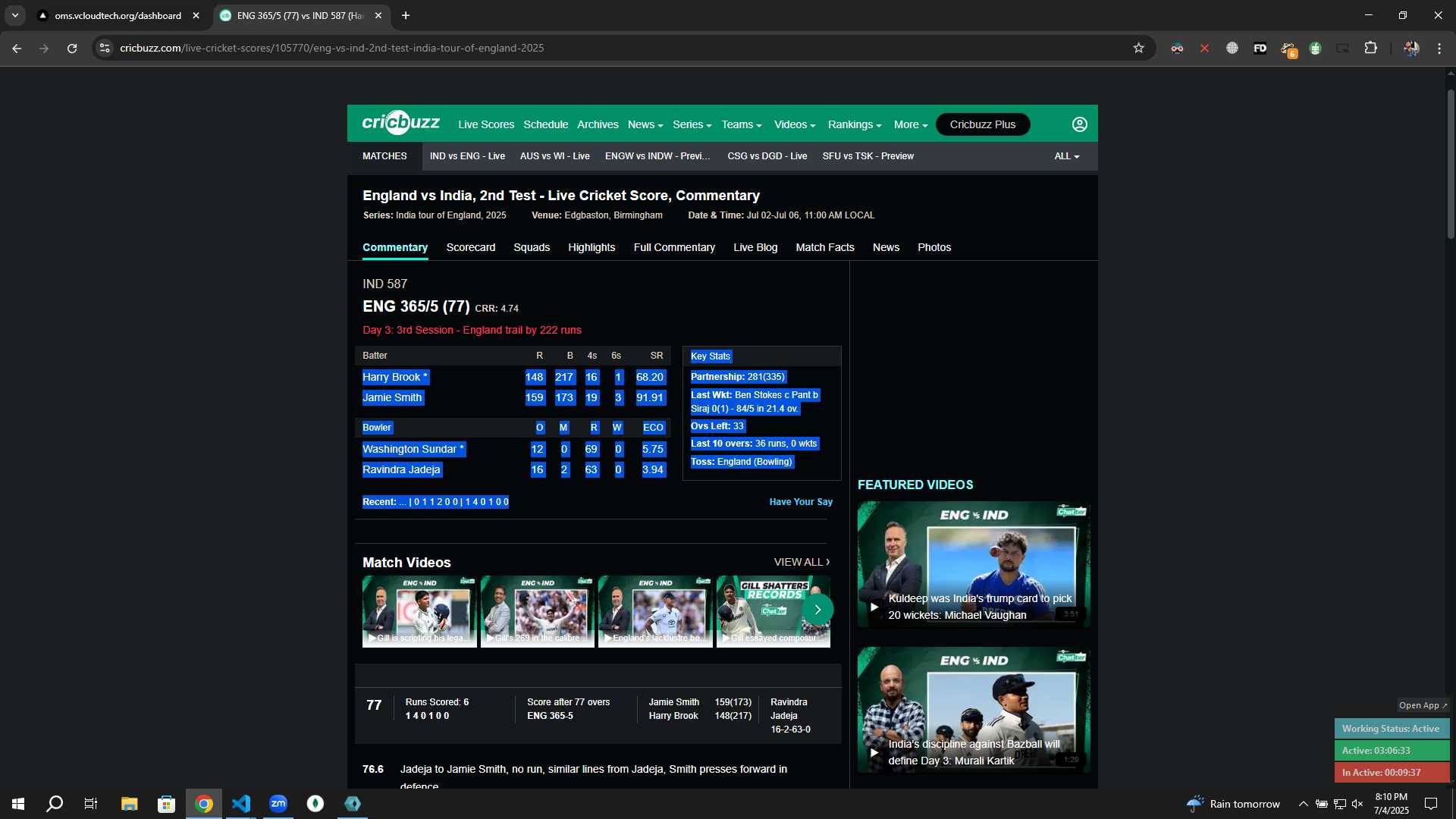
Task: Open Task View on the taskbar
Action: (91, 804)
